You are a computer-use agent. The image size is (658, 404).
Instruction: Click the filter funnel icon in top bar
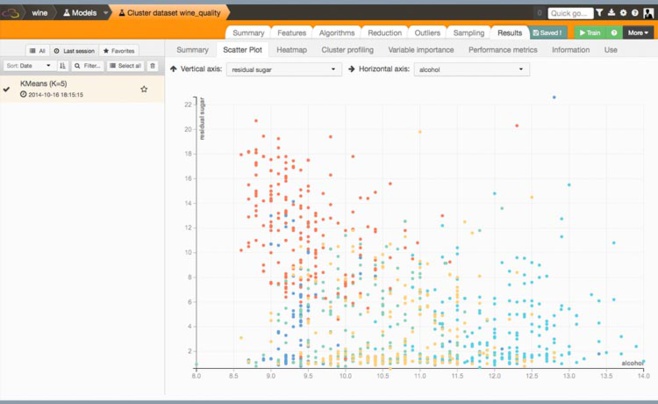point(601,14)
